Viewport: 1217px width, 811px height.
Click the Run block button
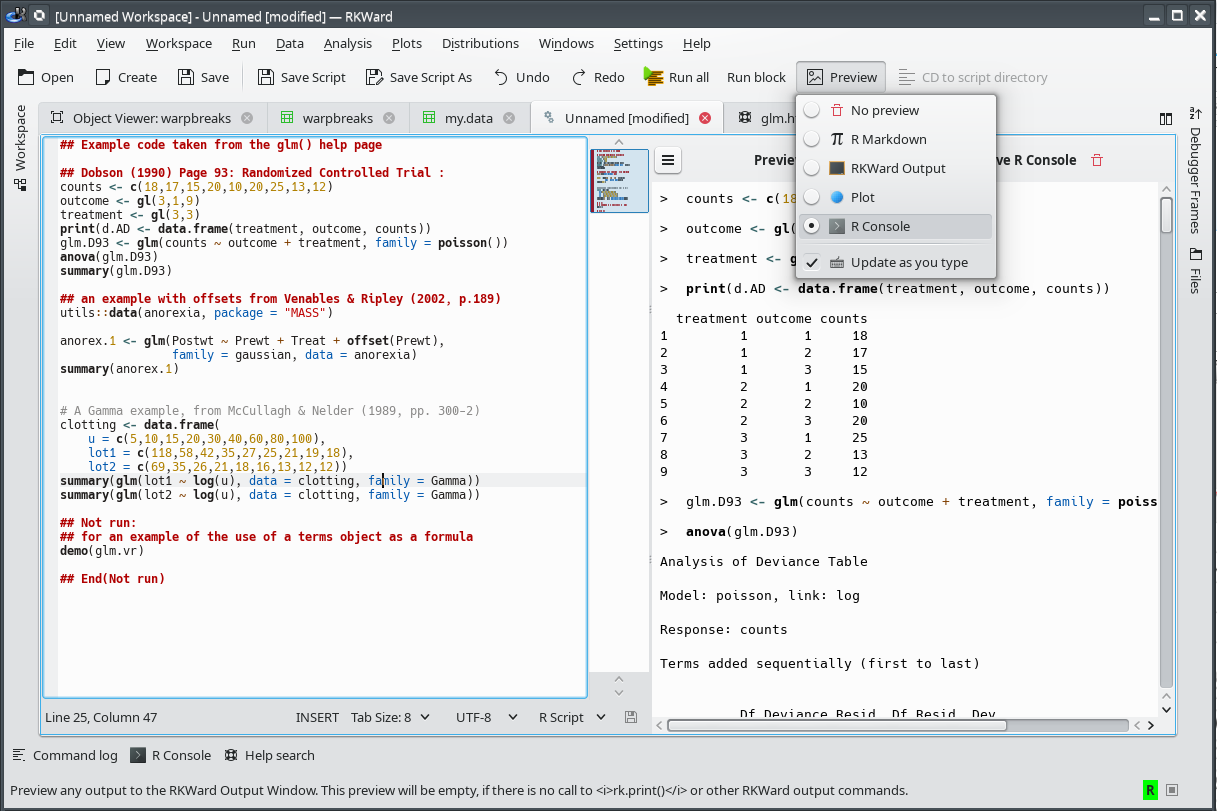point(756,77)
